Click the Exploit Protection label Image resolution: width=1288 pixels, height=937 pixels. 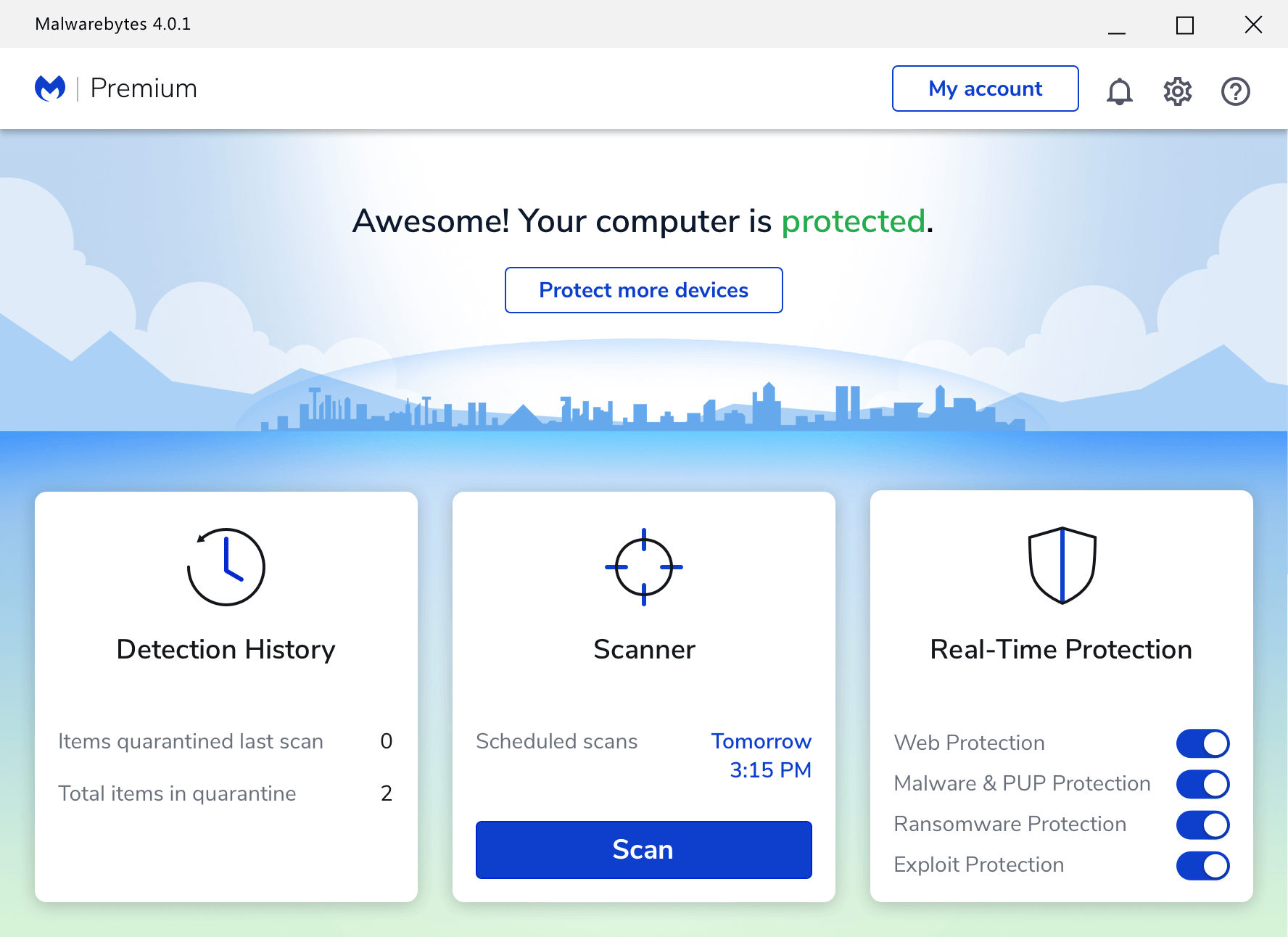click(x=979, y=864)
